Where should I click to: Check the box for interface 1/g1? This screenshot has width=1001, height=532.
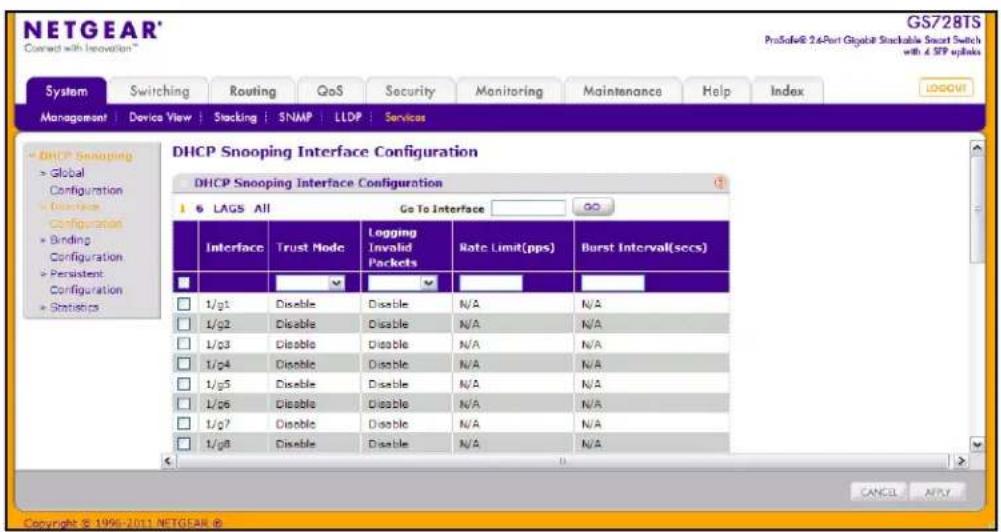[x=184, y=304]
